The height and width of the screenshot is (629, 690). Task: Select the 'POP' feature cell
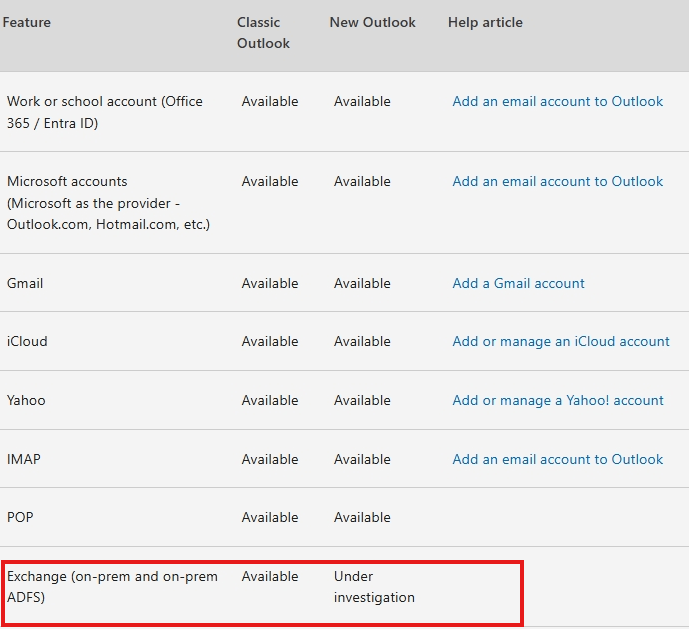click(20, 517)
